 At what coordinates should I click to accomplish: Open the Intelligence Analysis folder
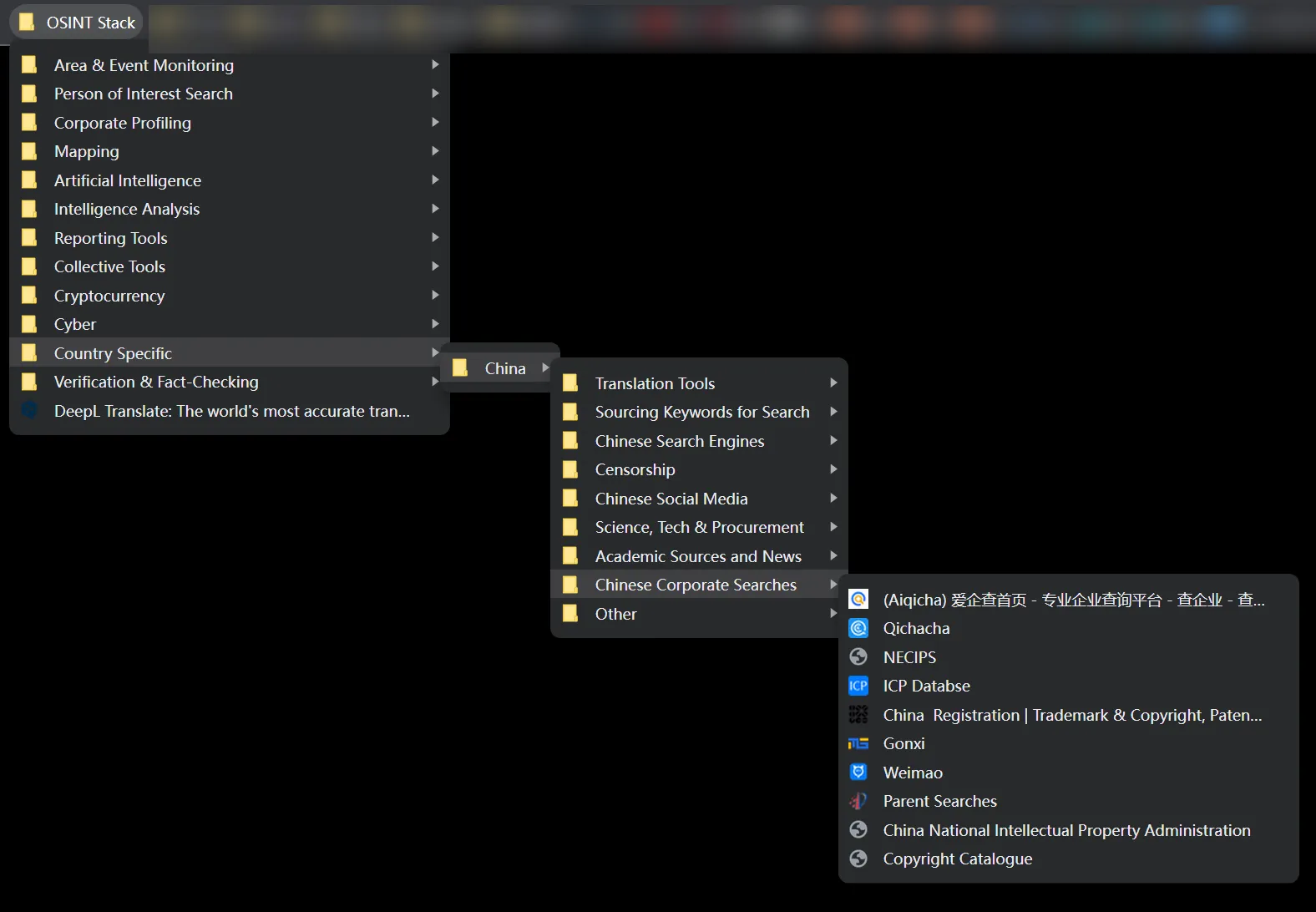pyautogui.click(x=230, y=209)
